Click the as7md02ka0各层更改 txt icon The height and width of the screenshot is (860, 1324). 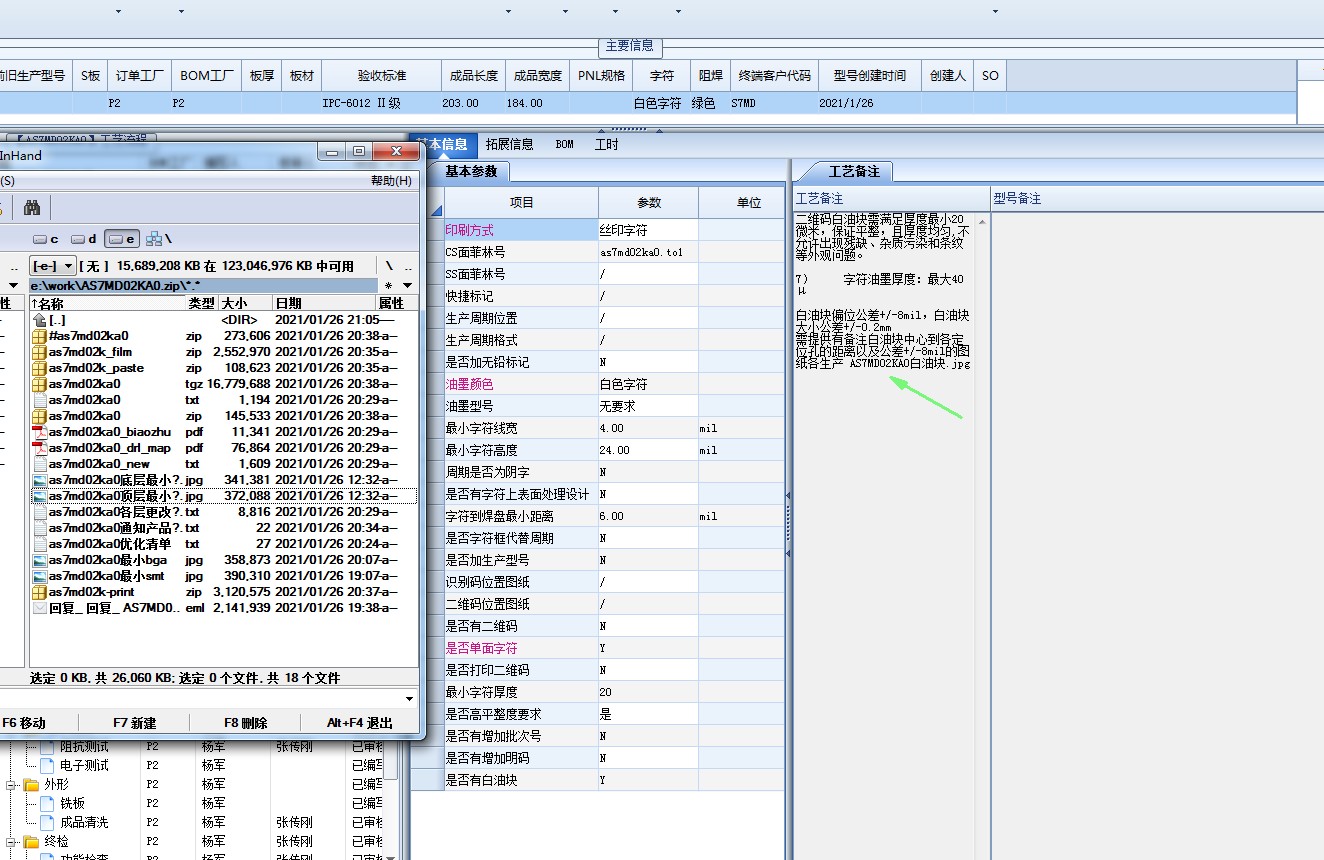tap(39, 512)
